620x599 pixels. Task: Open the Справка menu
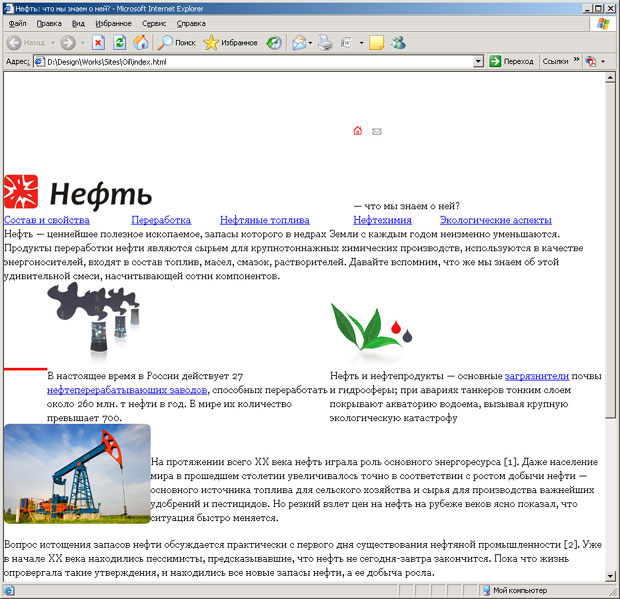point(191,24)
